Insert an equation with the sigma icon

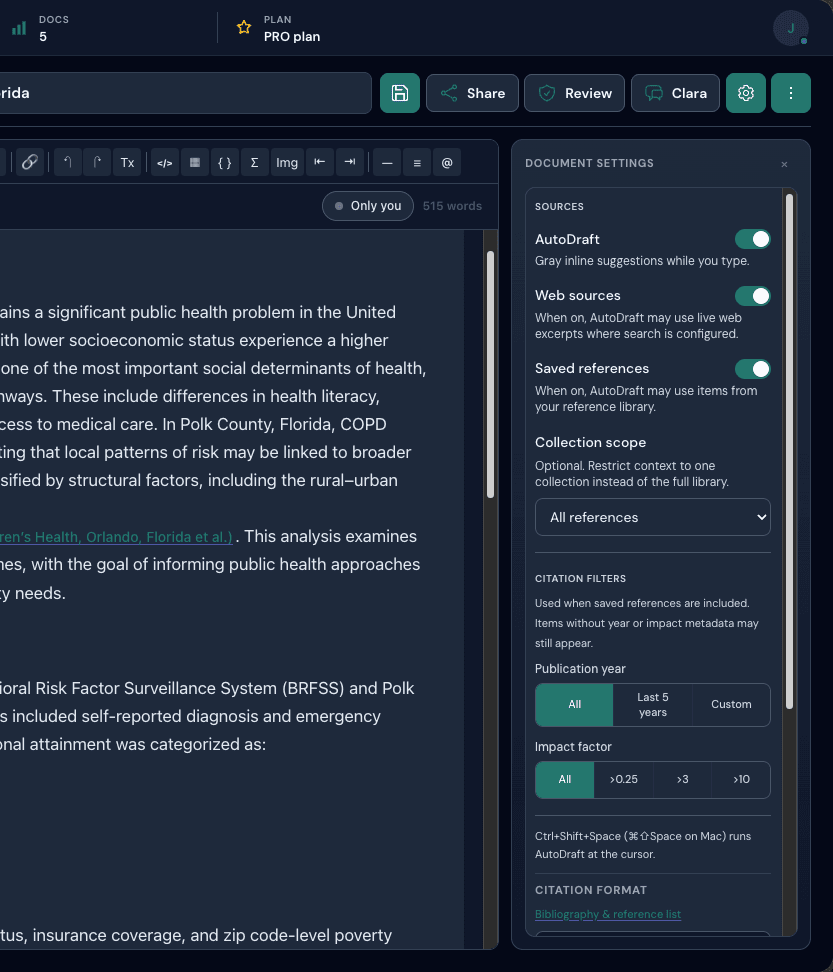(256, 162)
